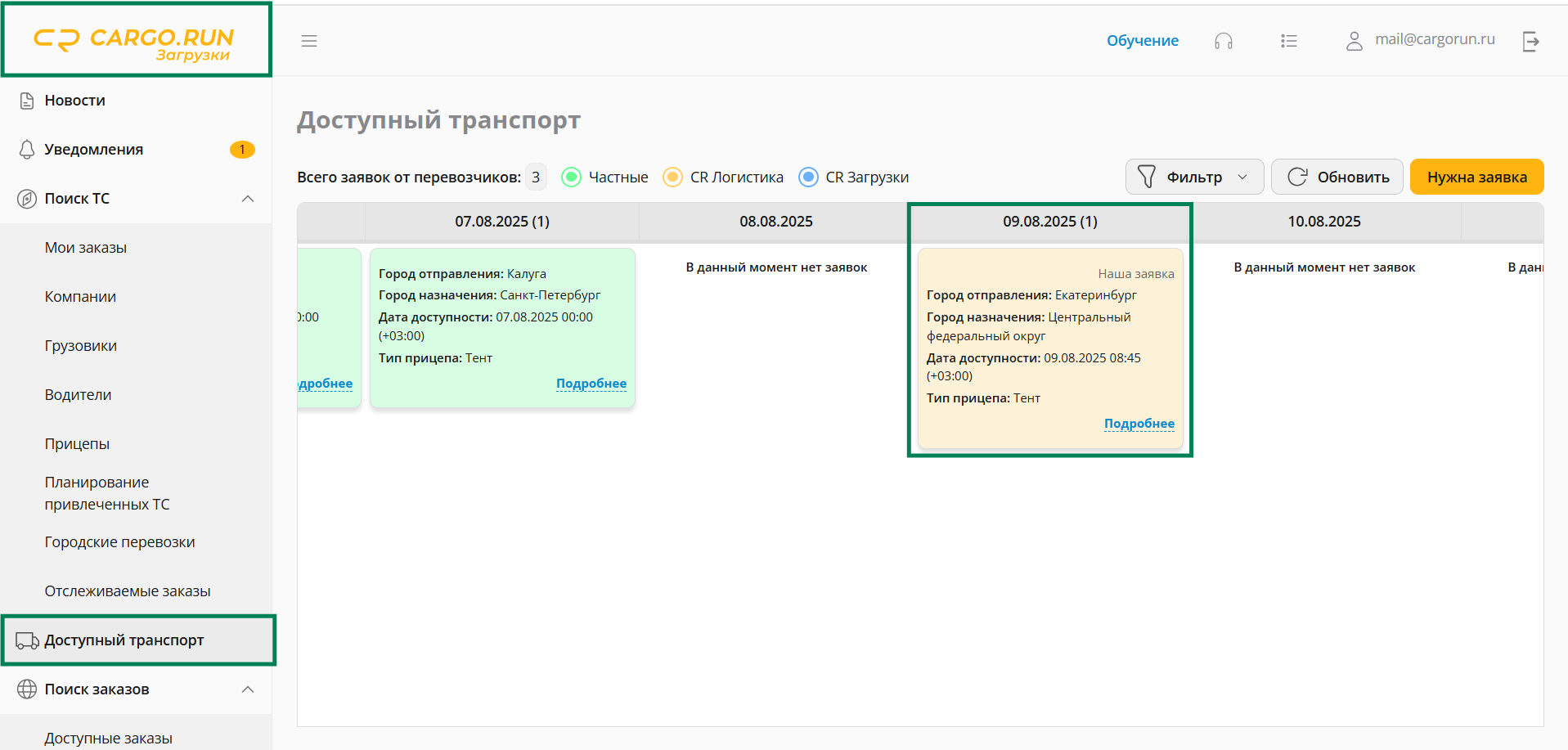Viewport: 1568px width, 750px height.
Task: Toggle the CR Загрузки radio filter
Action: (x=808, y=177)
